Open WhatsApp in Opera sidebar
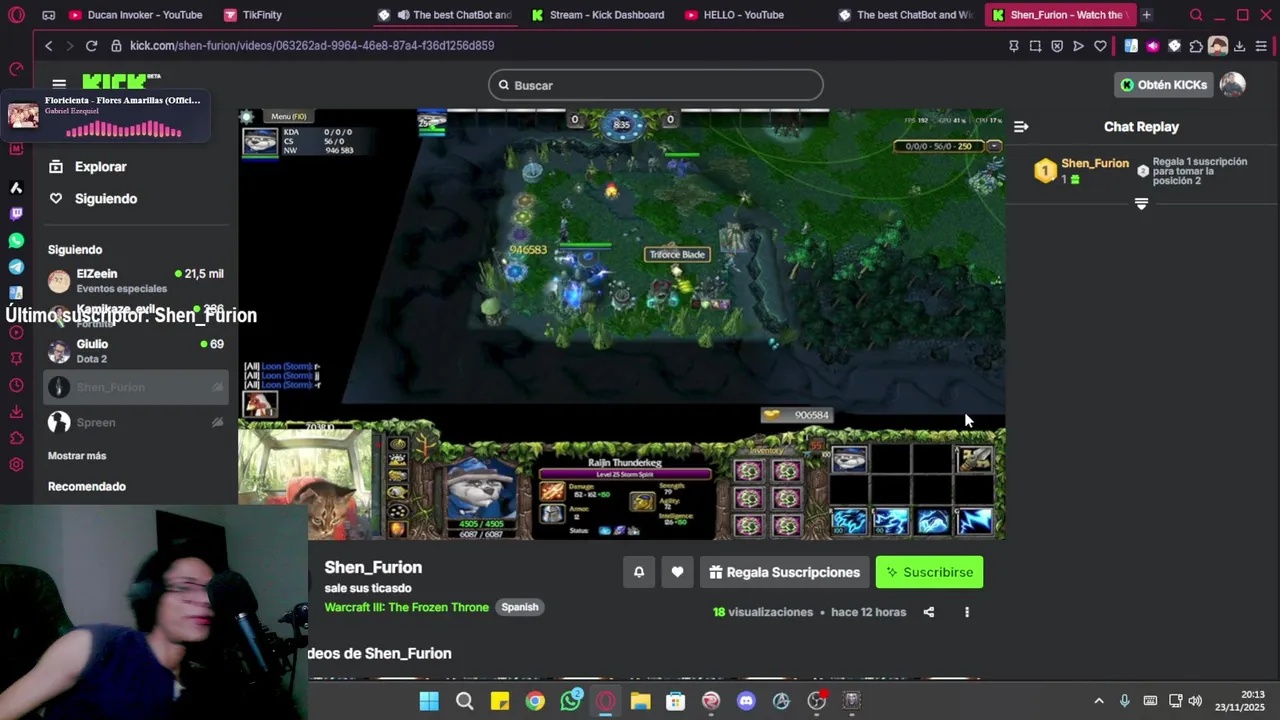This screenshot has height=720, width=1280. click(16, 240)
